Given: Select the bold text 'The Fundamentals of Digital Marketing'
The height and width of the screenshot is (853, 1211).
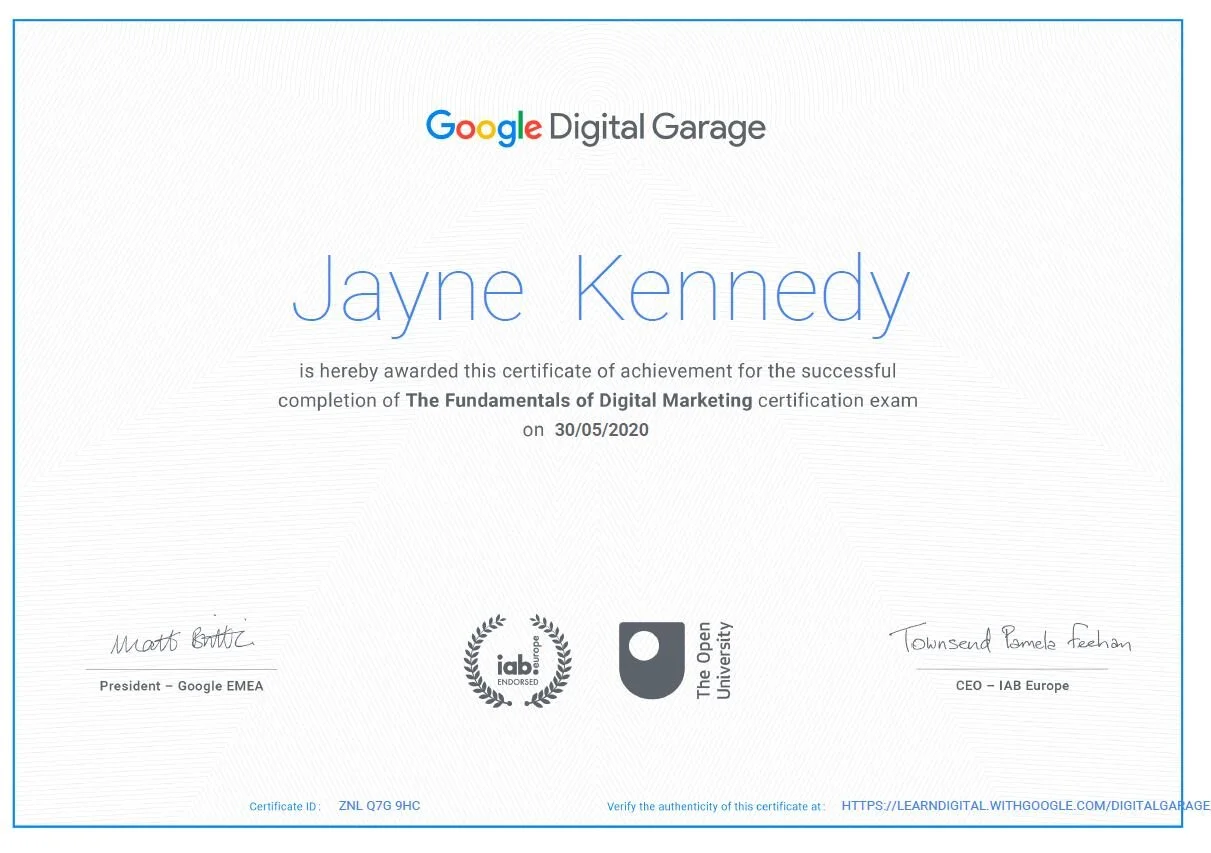Looking at the screenshot, I should click(x=578, y=400).
